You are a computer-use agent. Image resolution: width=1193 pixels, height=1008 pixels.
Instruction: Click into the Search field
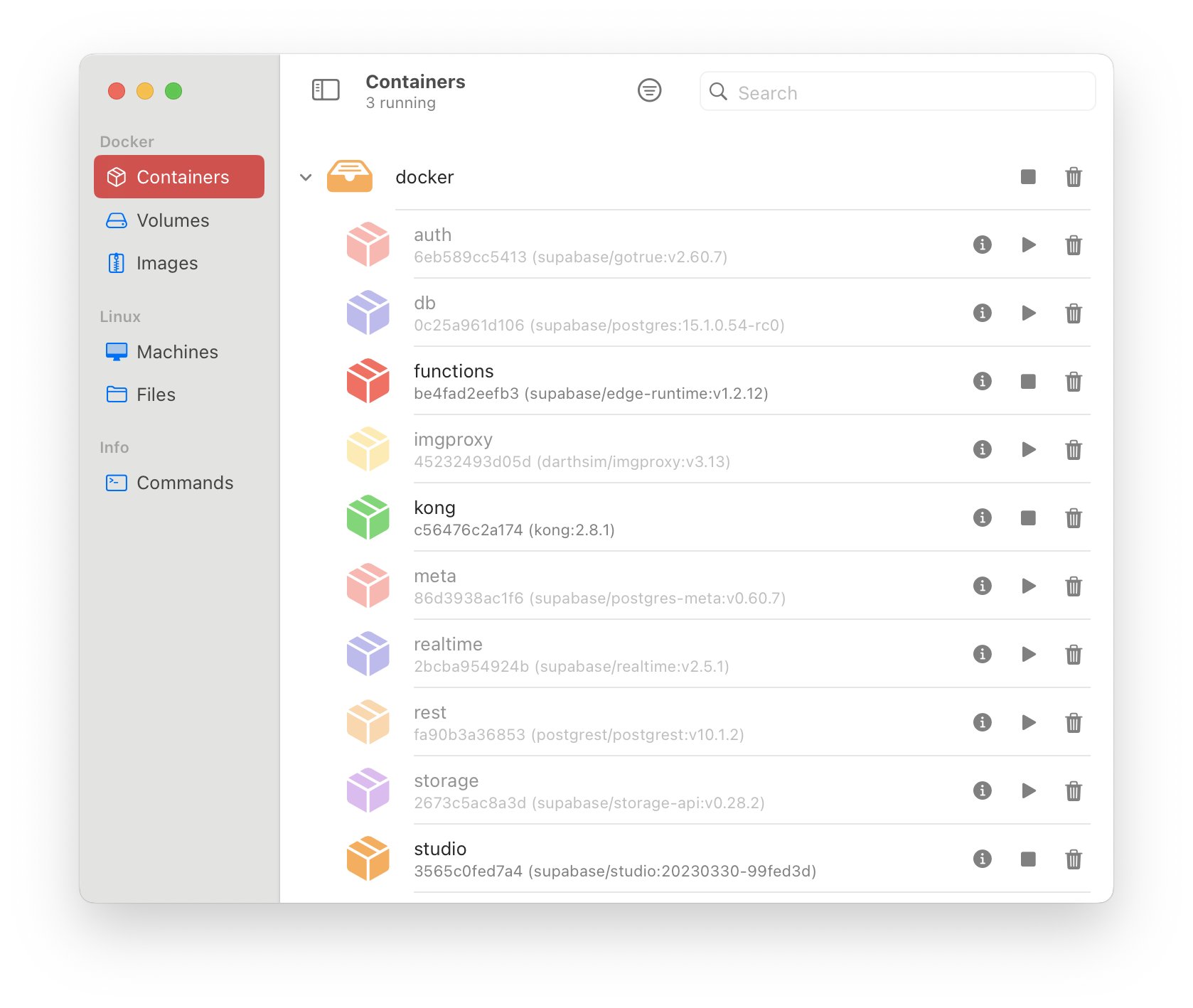click(897, 92)
